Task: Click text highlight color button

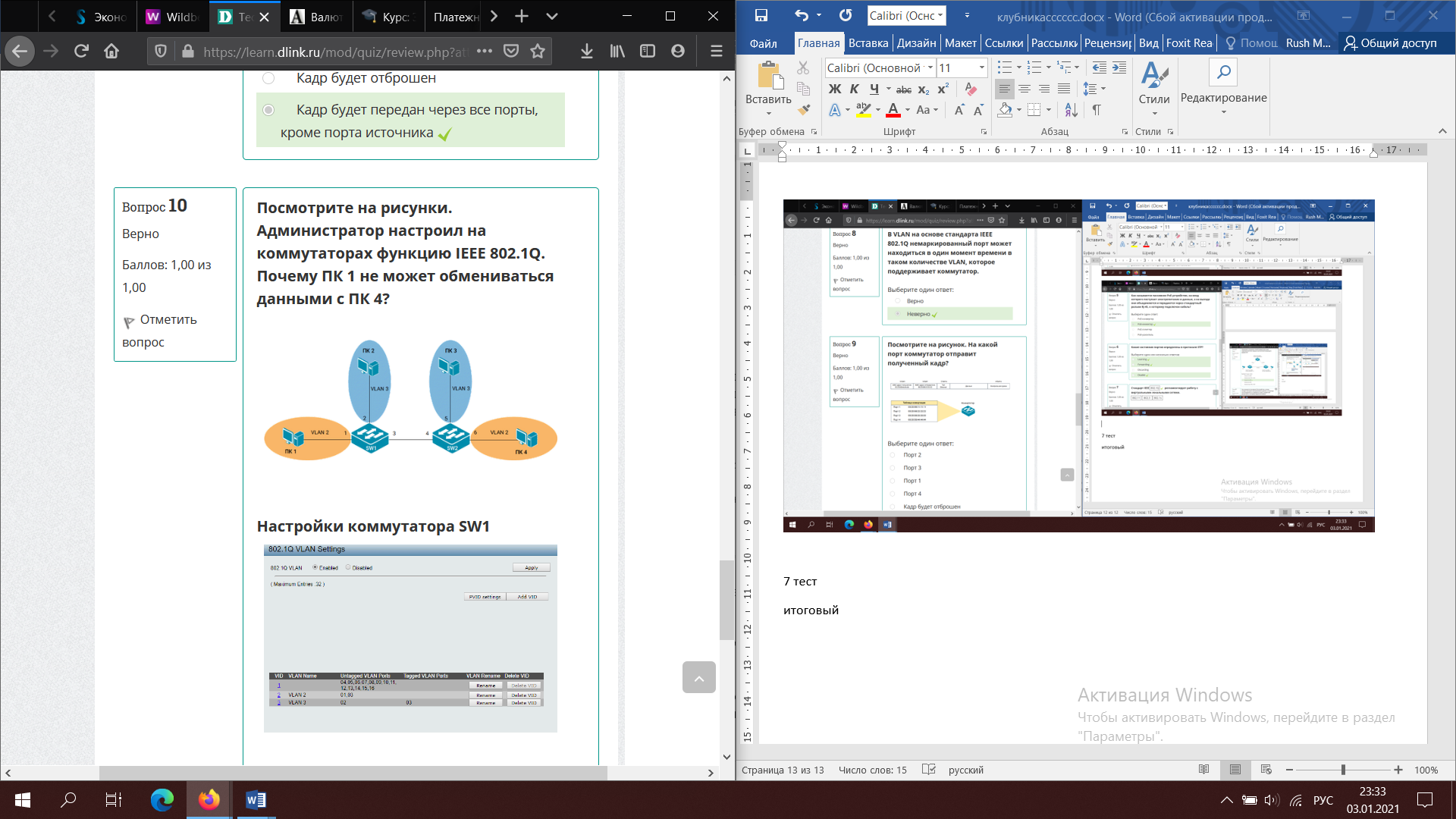Action: [x=864, y=110]
